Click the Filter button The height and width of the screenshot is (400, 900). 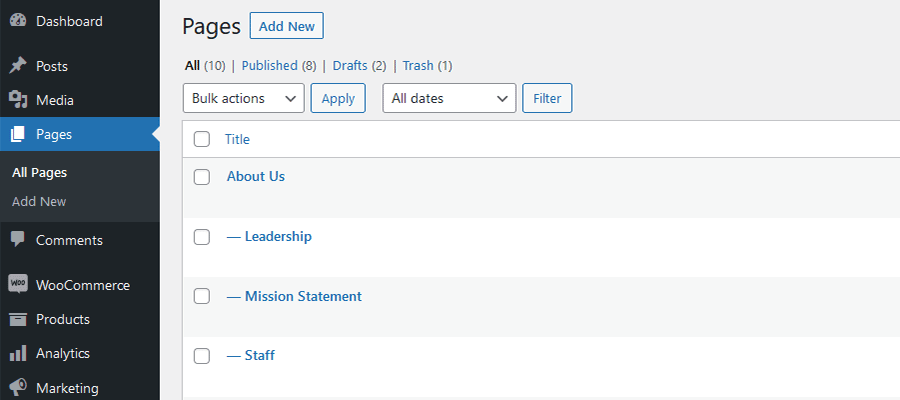547,98
